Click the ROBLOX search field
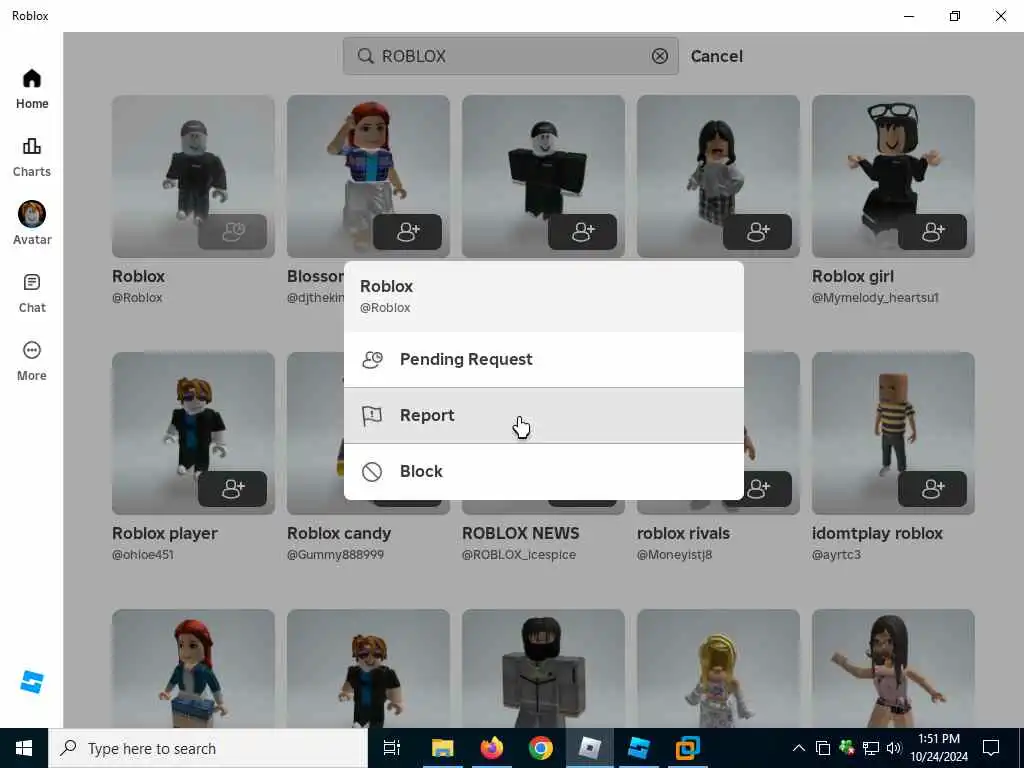Image resolution: width=1024 pixels, height=768 pixels. pyautogui.click(x=511, y=56)
